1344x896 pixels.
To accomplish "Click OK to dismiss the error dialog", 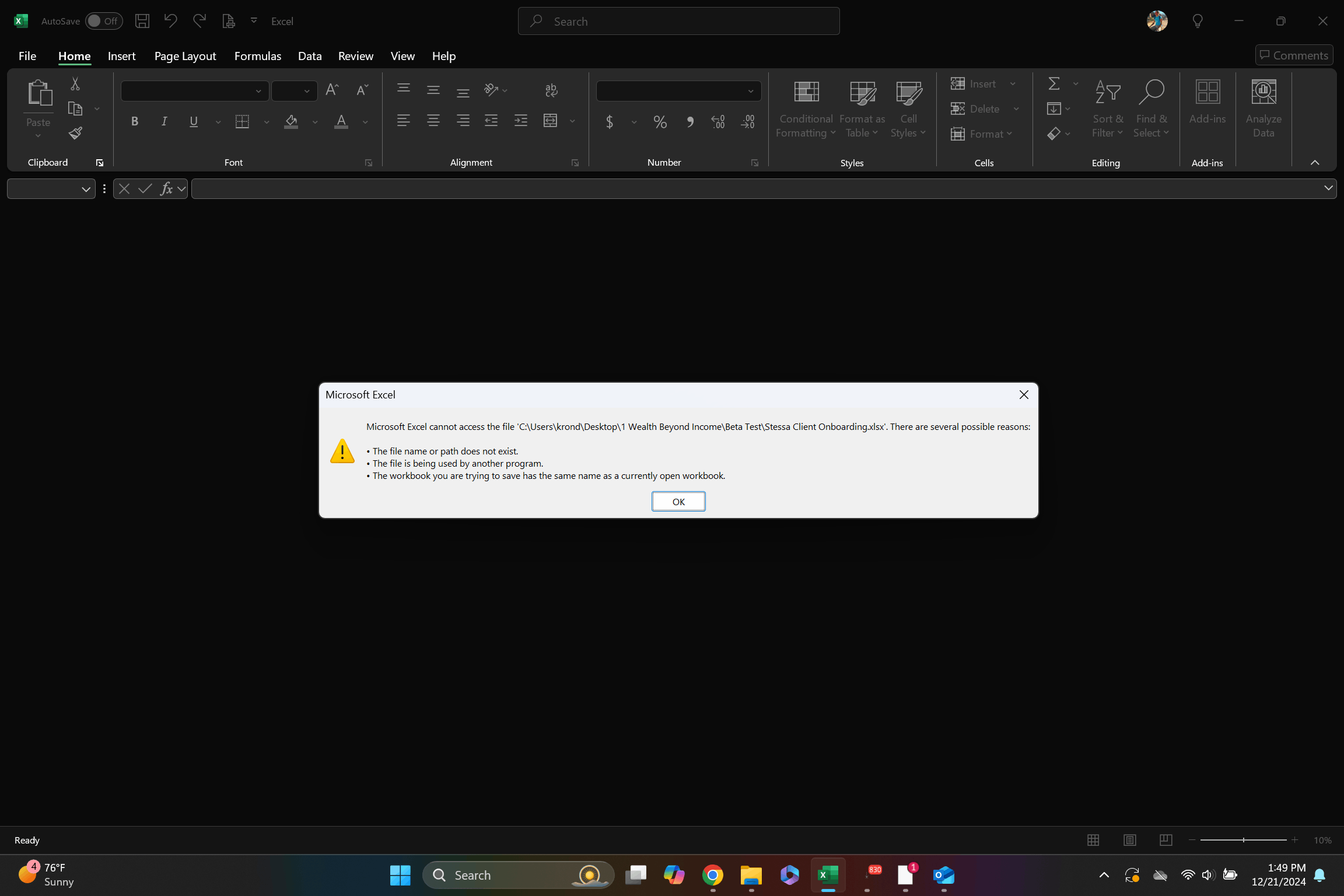I will coord(678,501).
